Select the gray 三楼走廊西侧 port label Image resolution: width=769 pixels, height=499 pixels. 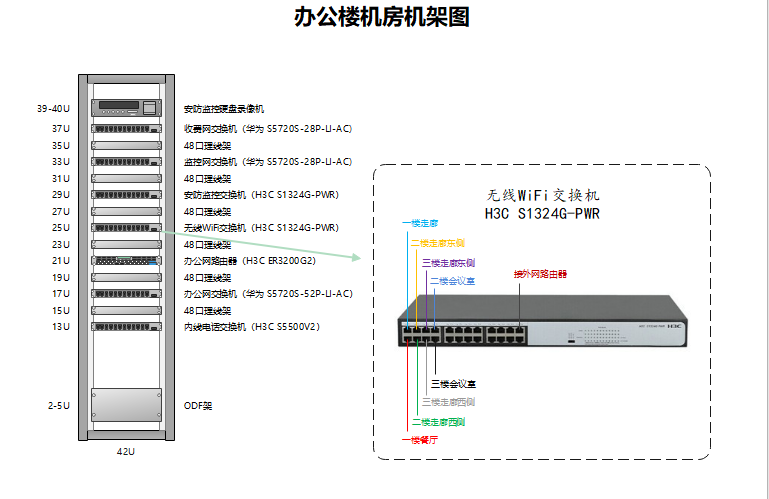[x=448, y=402]
